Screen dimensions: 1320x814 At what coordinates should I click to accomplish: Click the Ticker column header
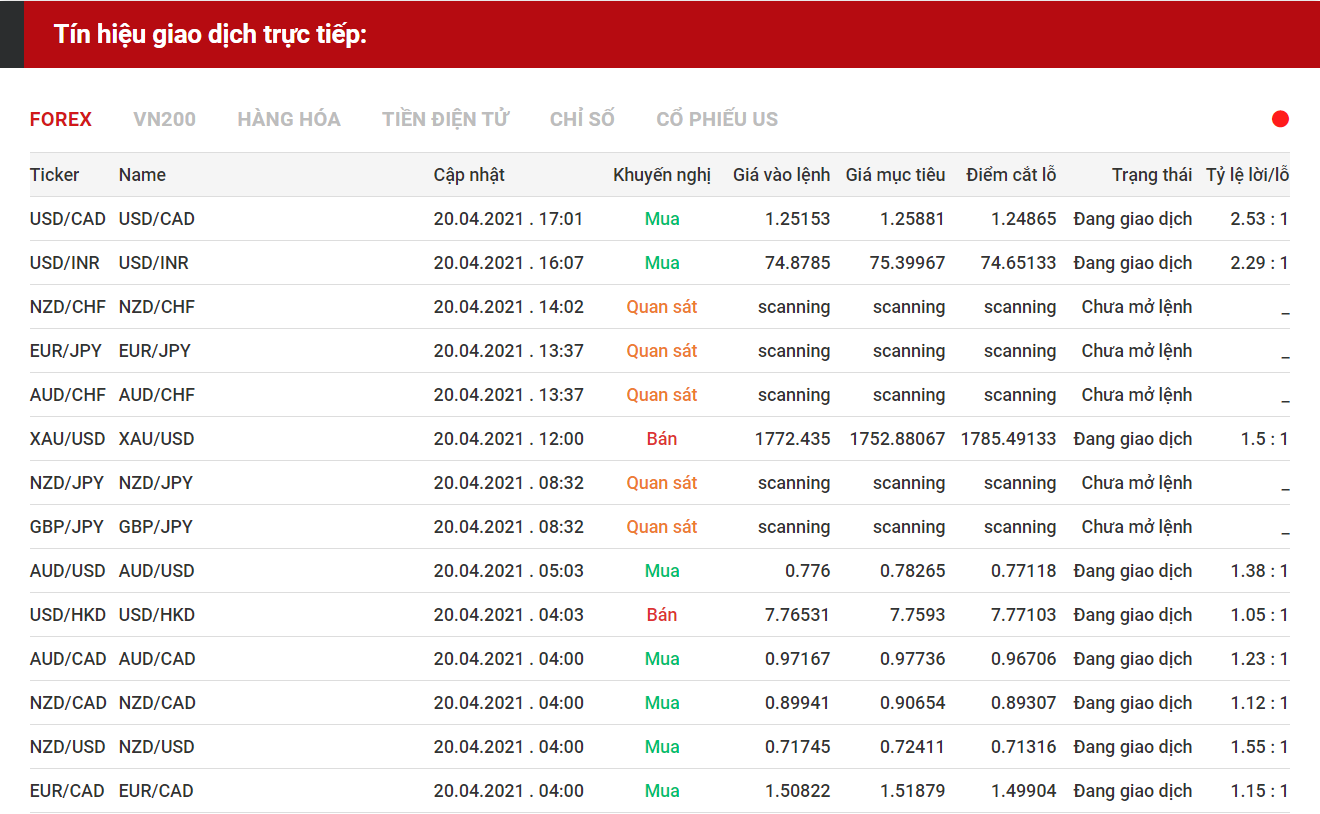click(55, 175)
